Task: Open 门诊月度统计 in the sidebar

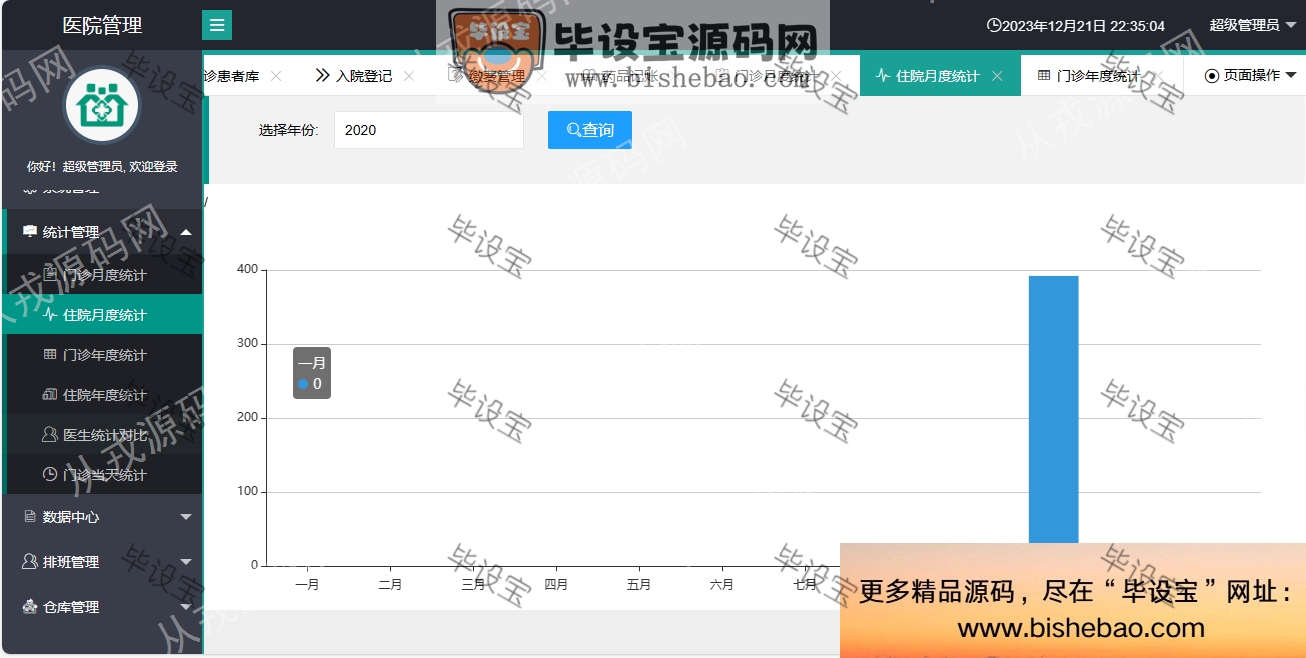Action: (x=104, y=275)
